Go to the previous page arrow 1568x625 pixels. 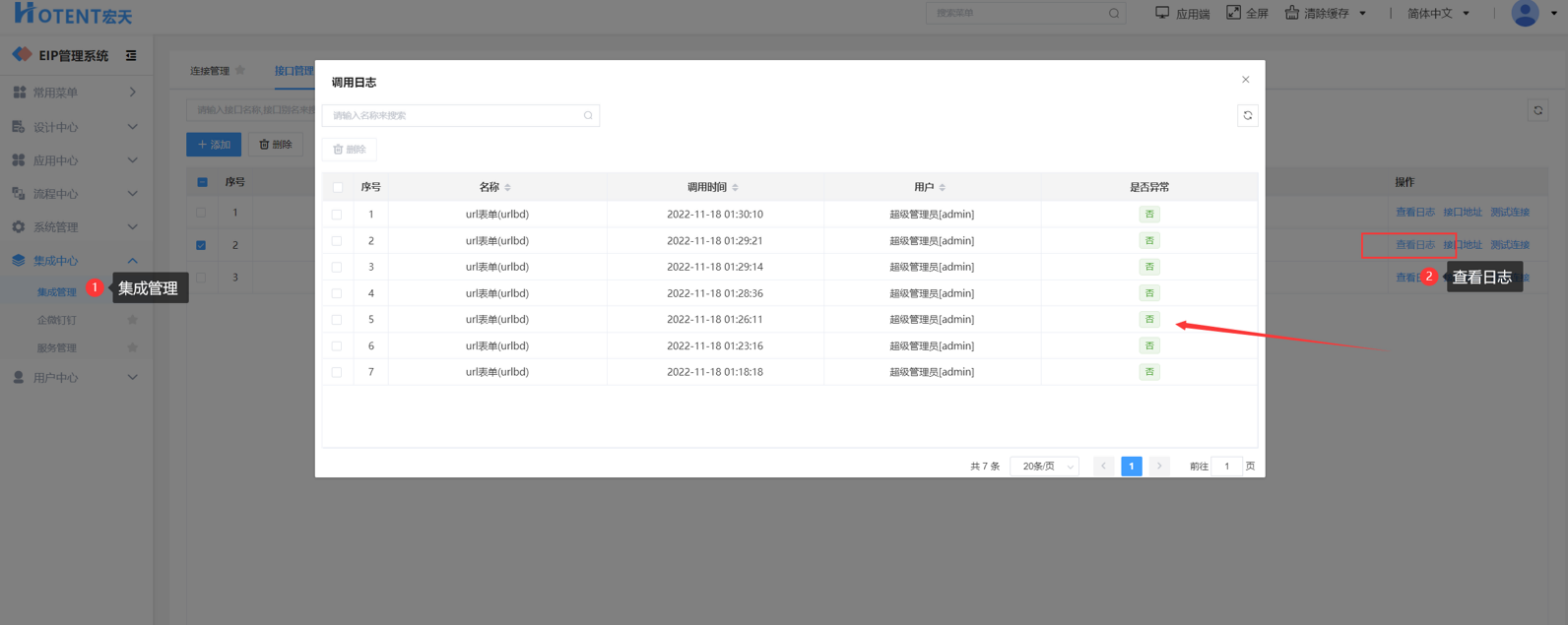1103,467
